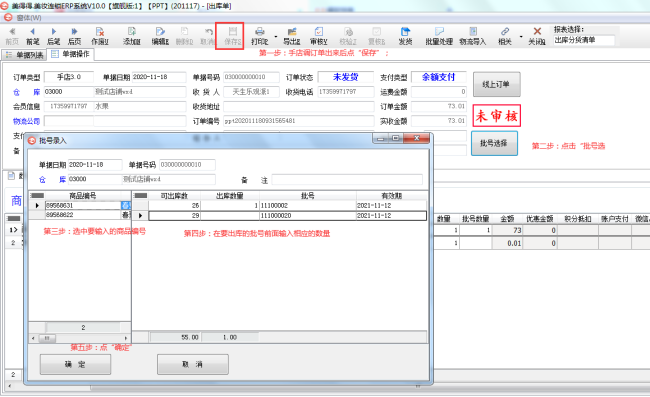Save the order with the 保存 icon
The image size is (650, 397).
pyautogui.click(x=233, y=36)
